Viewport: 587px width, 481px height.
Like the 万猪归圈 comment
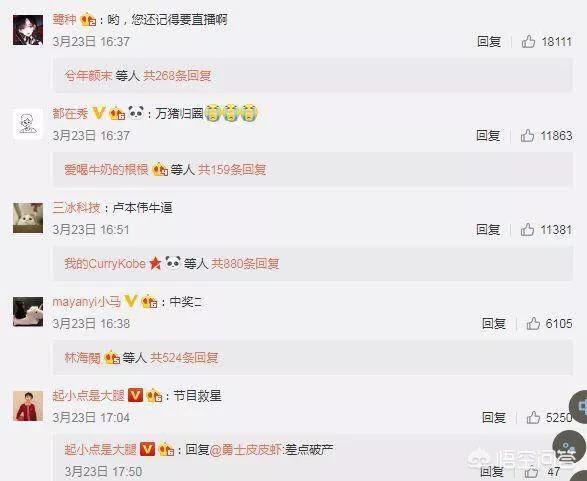click(x=527, y=135)
